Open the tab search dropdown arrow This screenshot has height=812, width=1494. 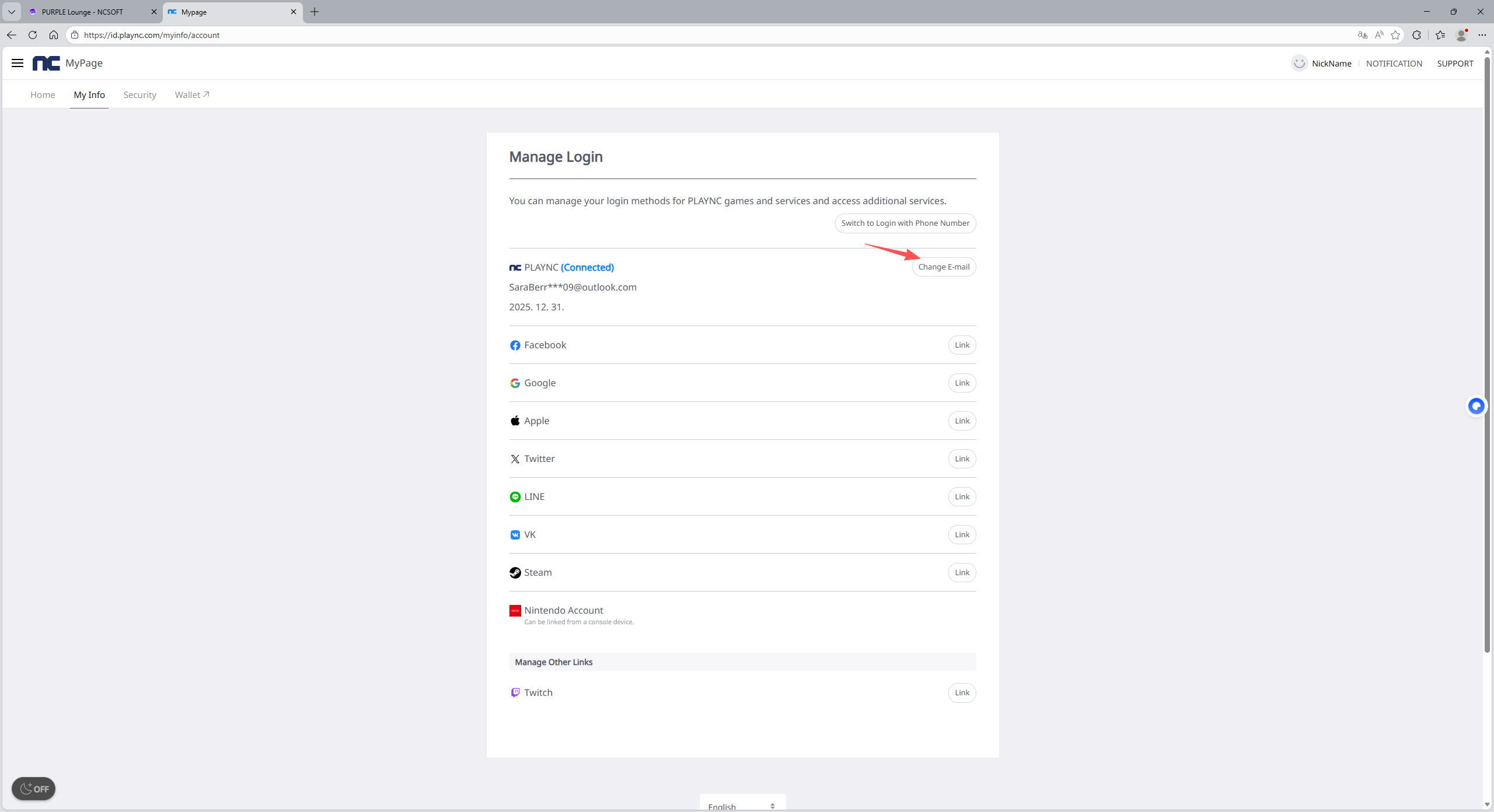click(11, 12)
